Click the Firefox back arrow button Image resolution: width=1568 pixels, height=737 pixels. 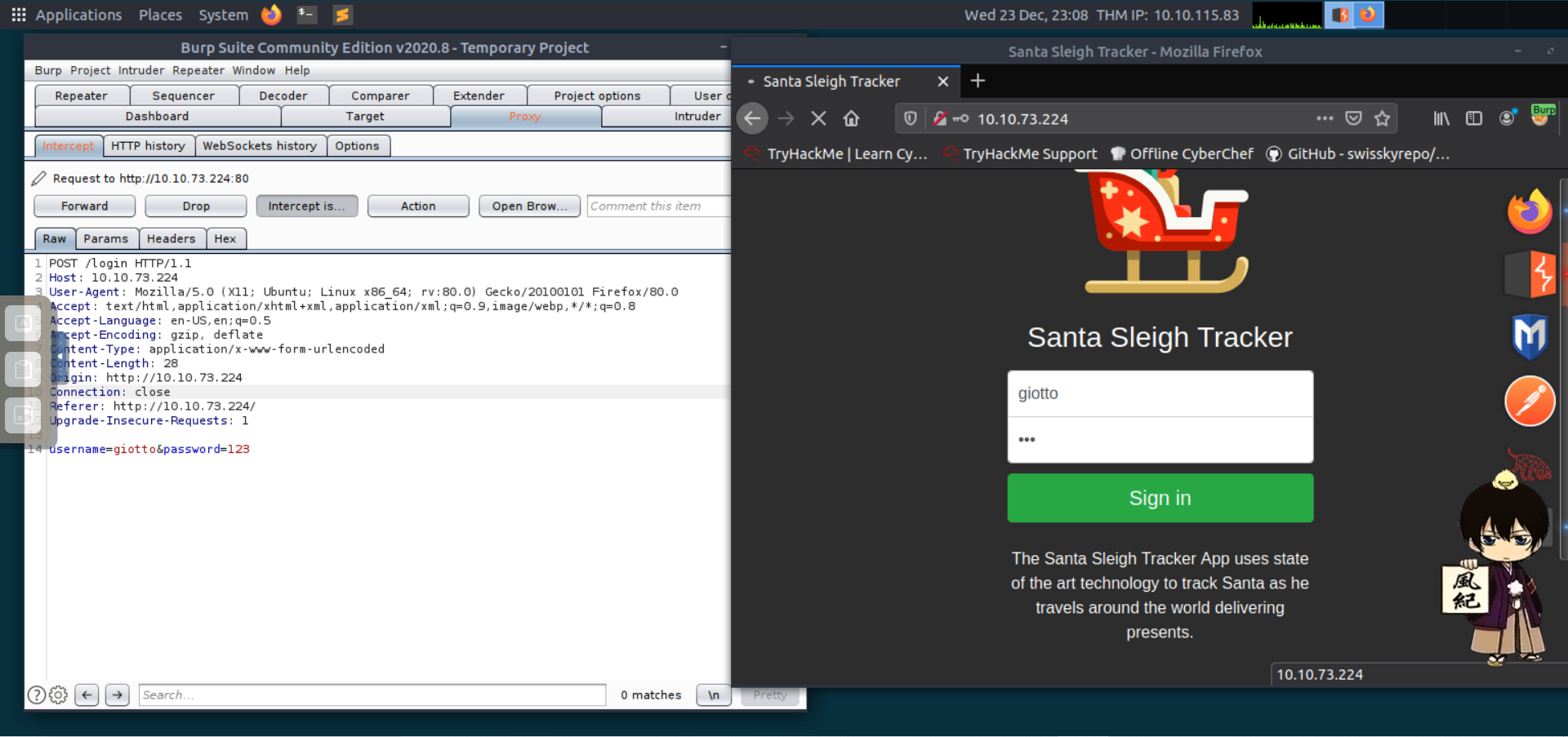(x=752, y=119)
